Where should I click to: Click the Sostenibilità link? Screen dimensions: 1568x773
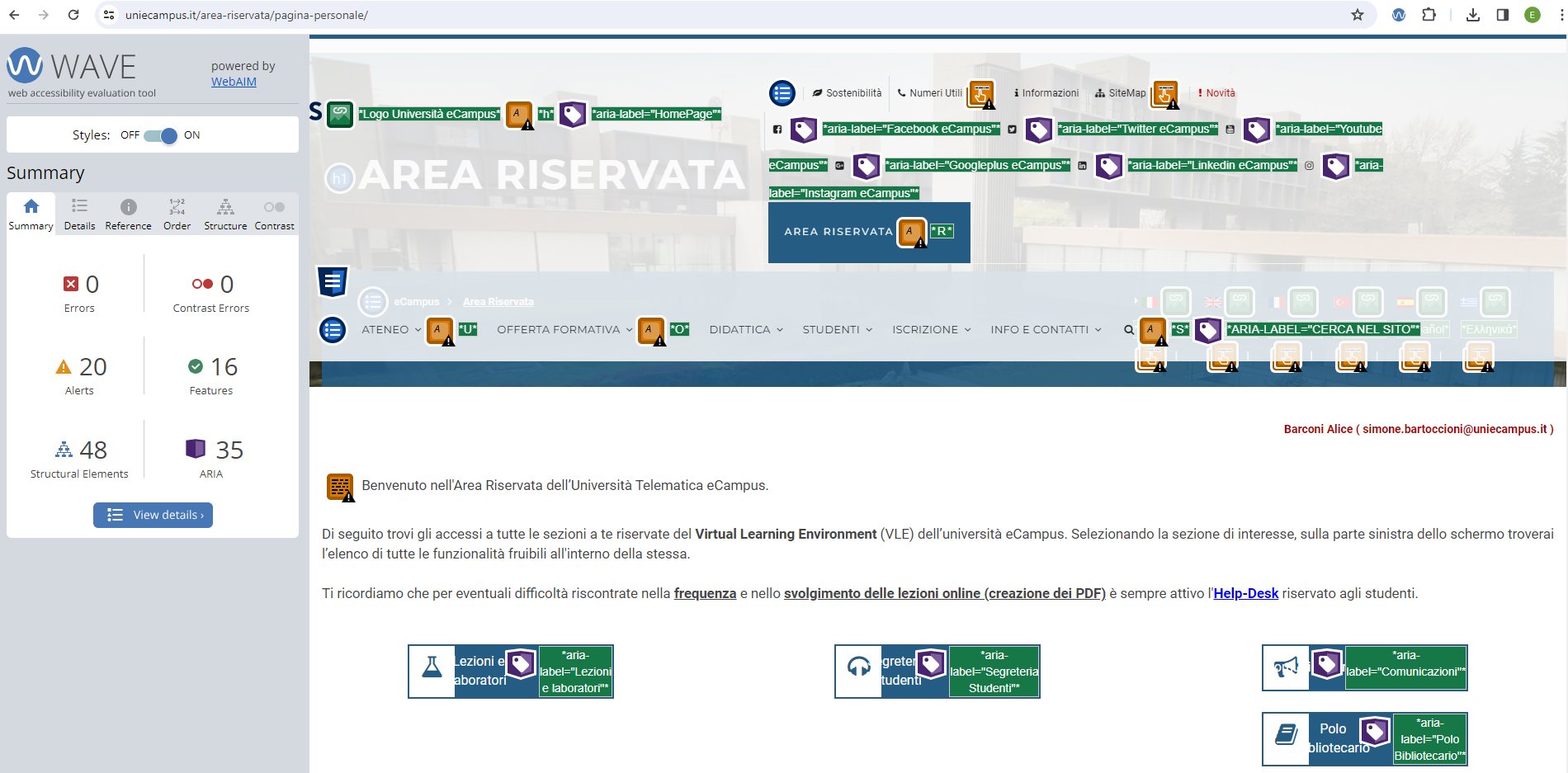click(x=847, y=93)
